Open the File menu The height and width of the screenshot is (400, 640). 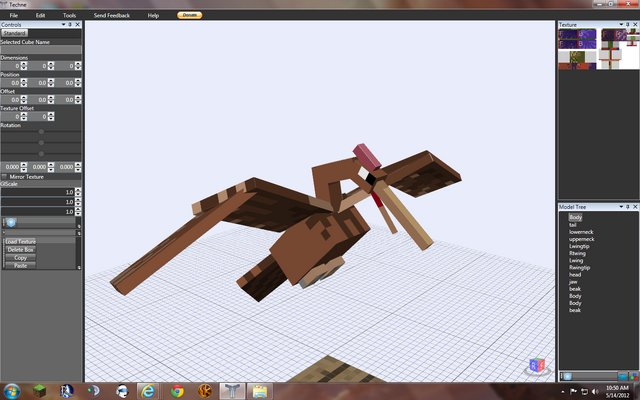click(14, 15)
